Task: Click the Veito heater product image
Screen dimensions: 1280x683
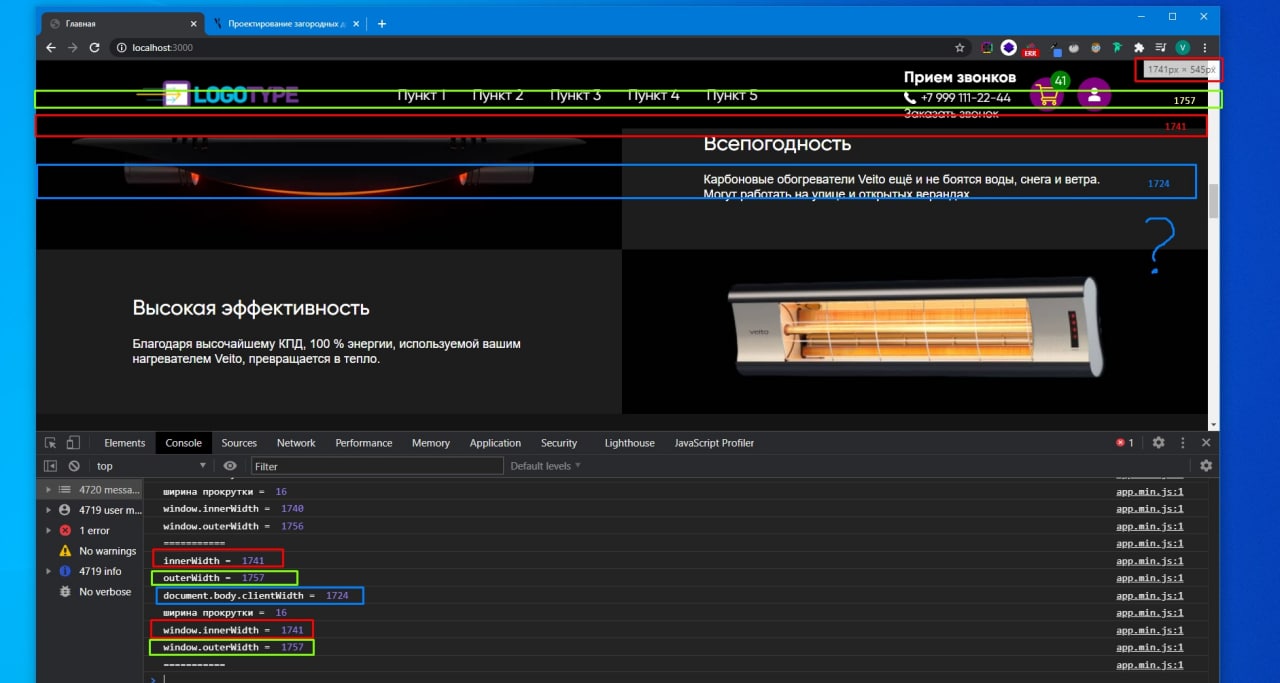Action: pyautogui.click(x=914, y=328)
